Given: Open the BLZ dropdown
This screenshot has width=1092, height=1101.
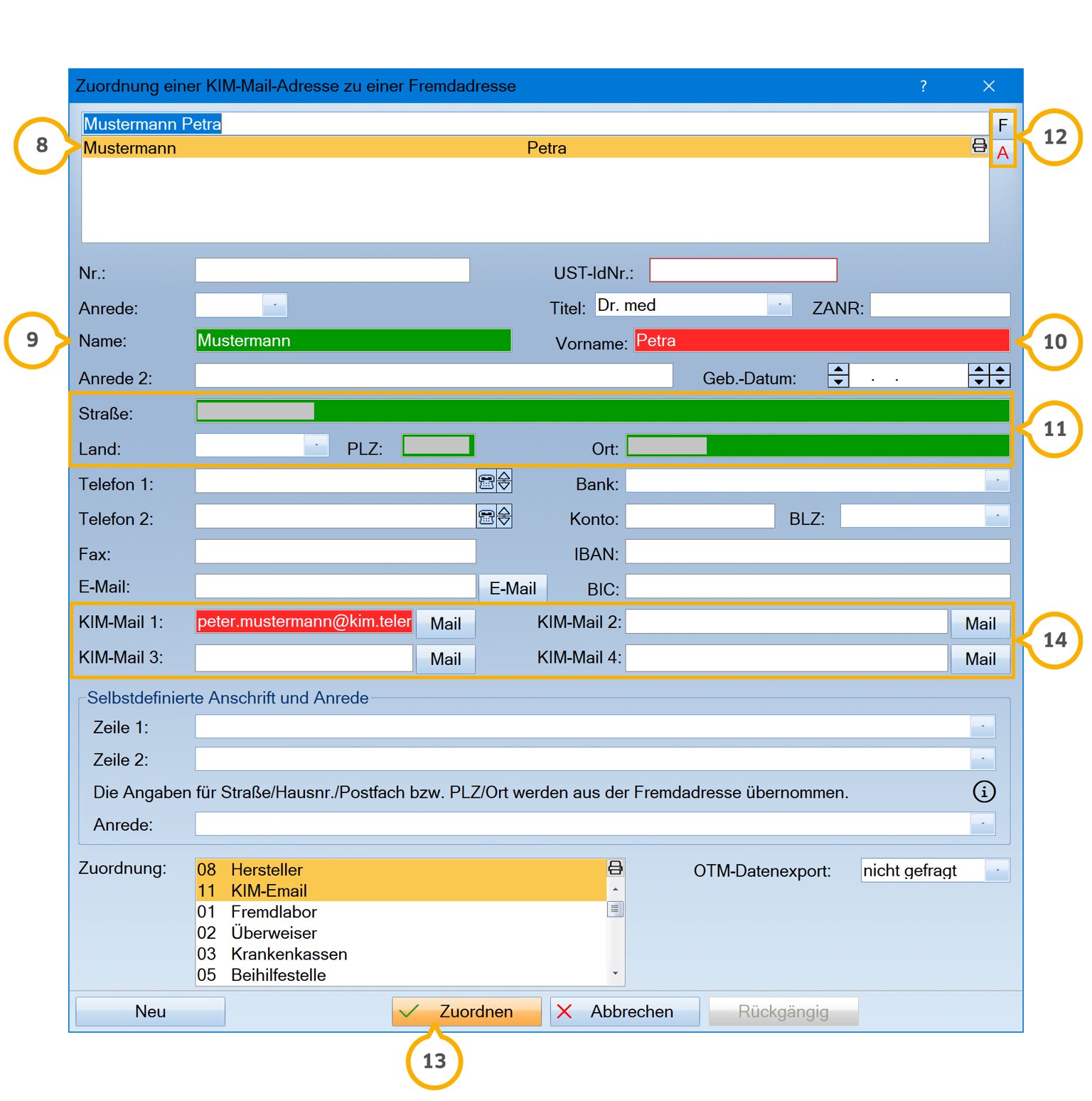Looking at the screenshot, I should click(997, 516).
